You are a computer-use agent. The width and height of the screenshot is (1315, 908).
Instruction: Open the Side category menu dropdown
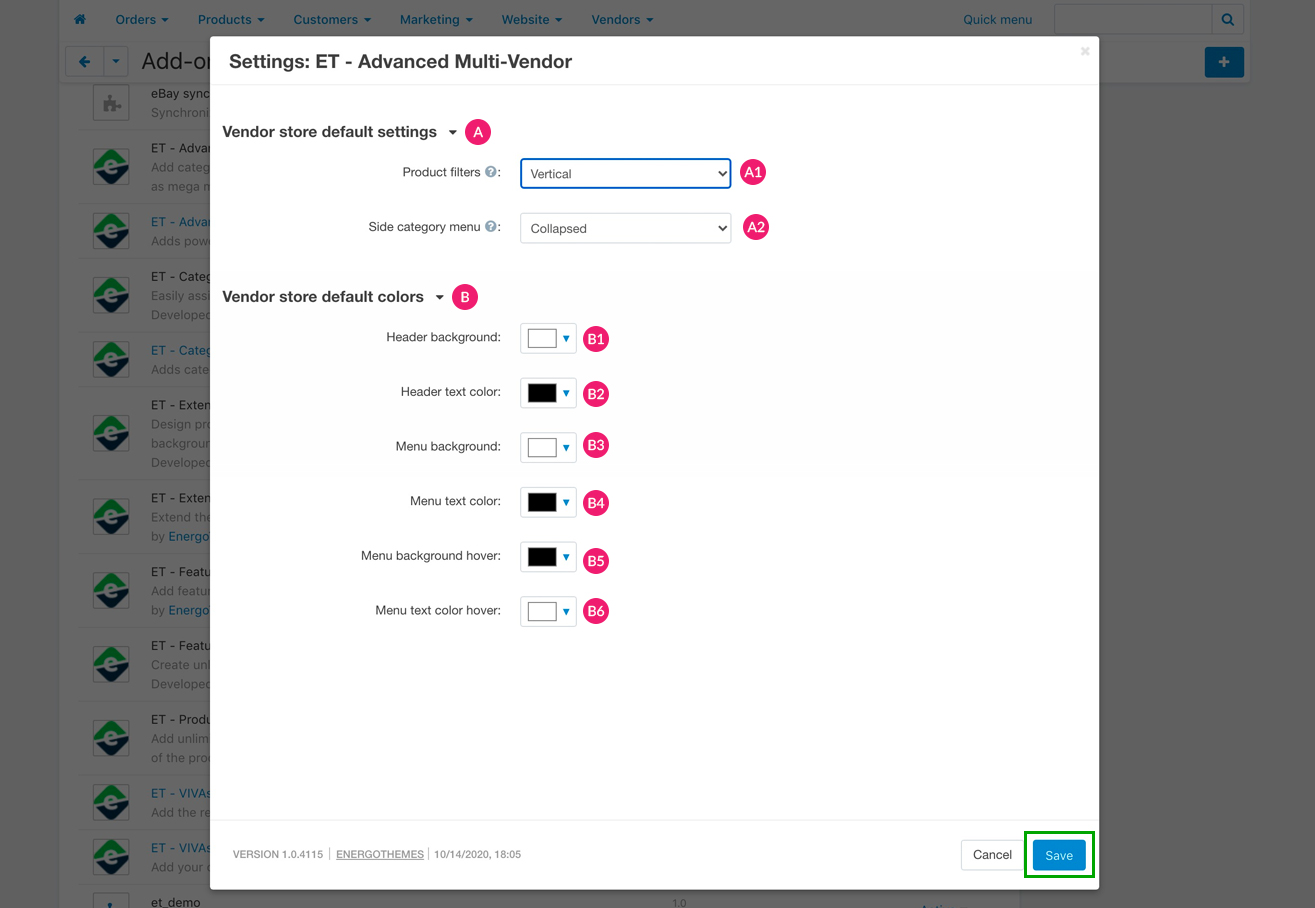click(625, 228)
